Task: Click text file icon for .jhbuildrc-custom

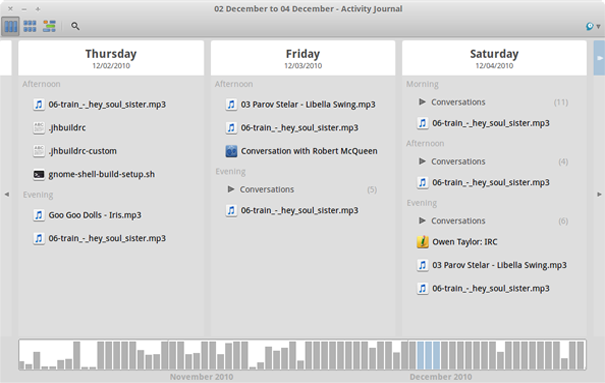Action: (x=39, y=151)
